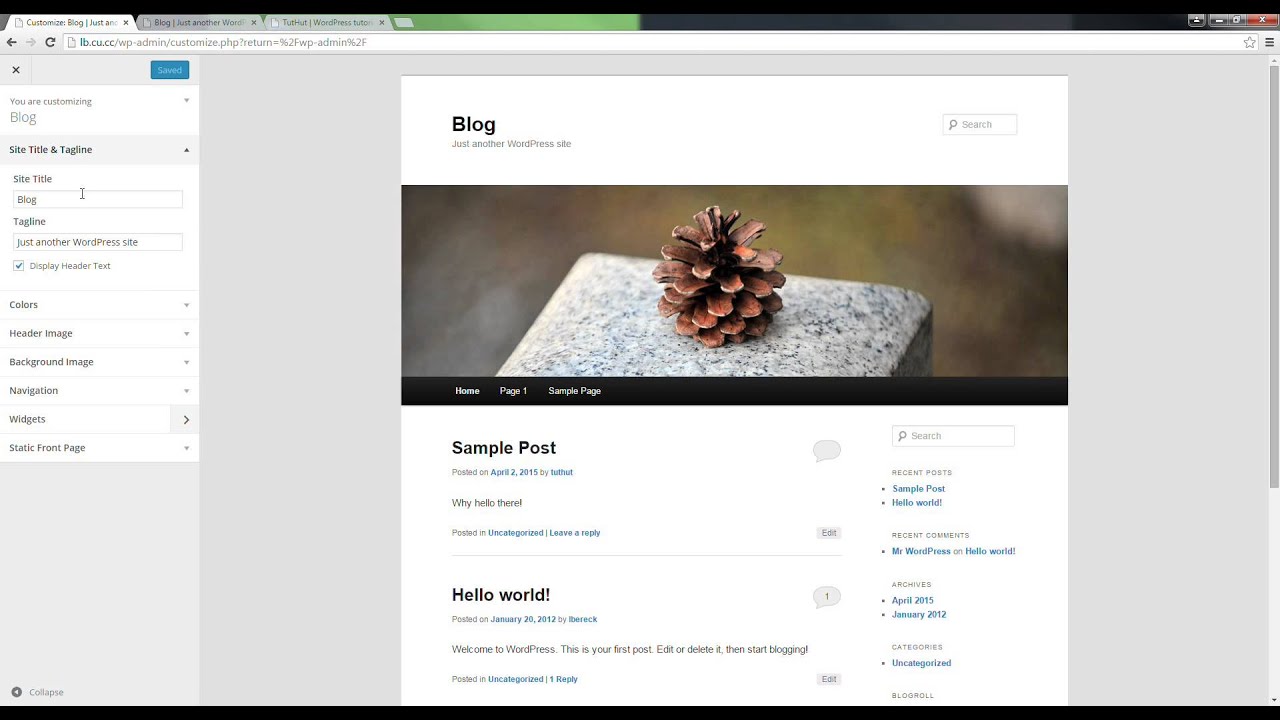Open the Hello world! post title

501,595
